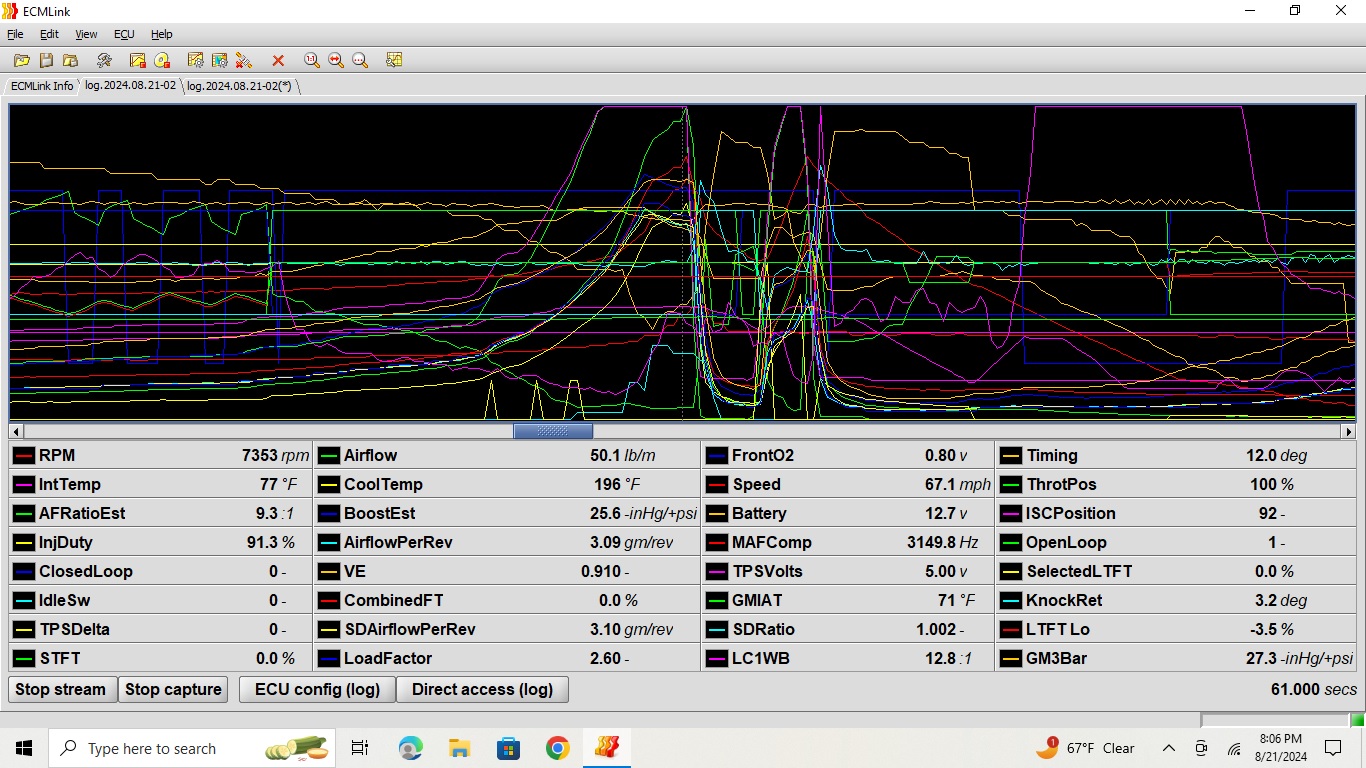Click the SDAirflowPerRev label

coord(410,629)
